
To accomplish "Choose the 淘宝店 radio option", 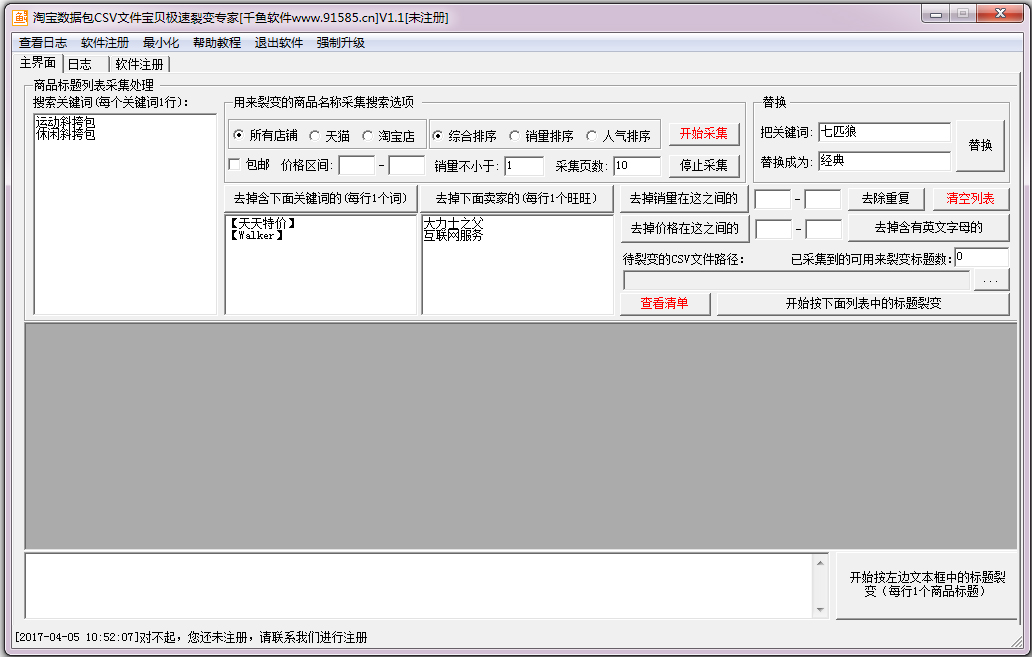I will click(x=368, y=136).
